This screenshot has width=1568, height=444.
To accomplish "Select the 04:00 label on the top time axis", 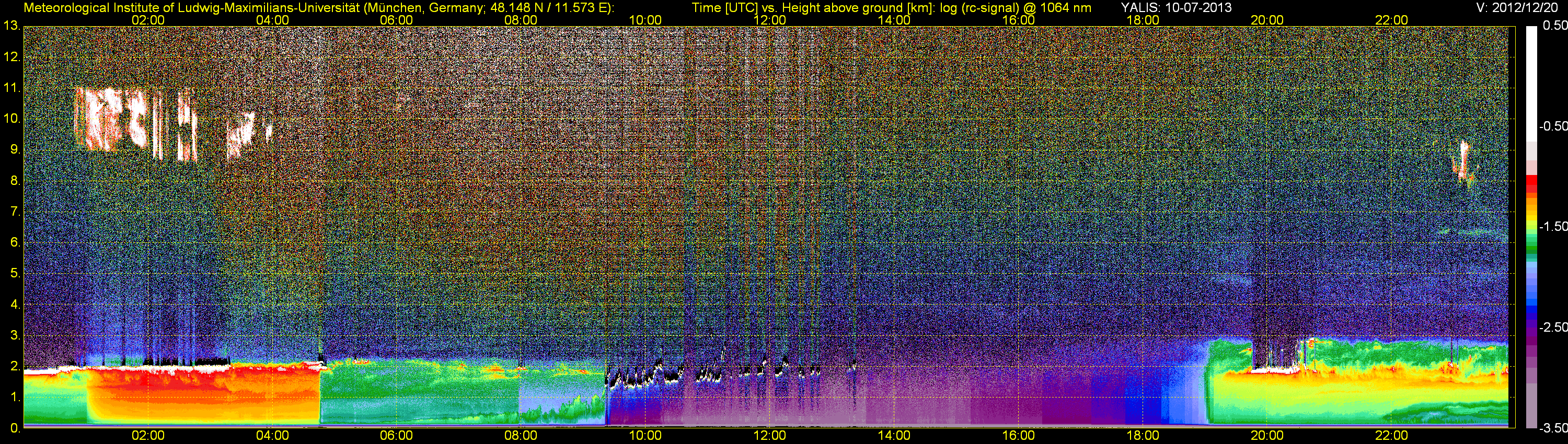I will point(272,20).
